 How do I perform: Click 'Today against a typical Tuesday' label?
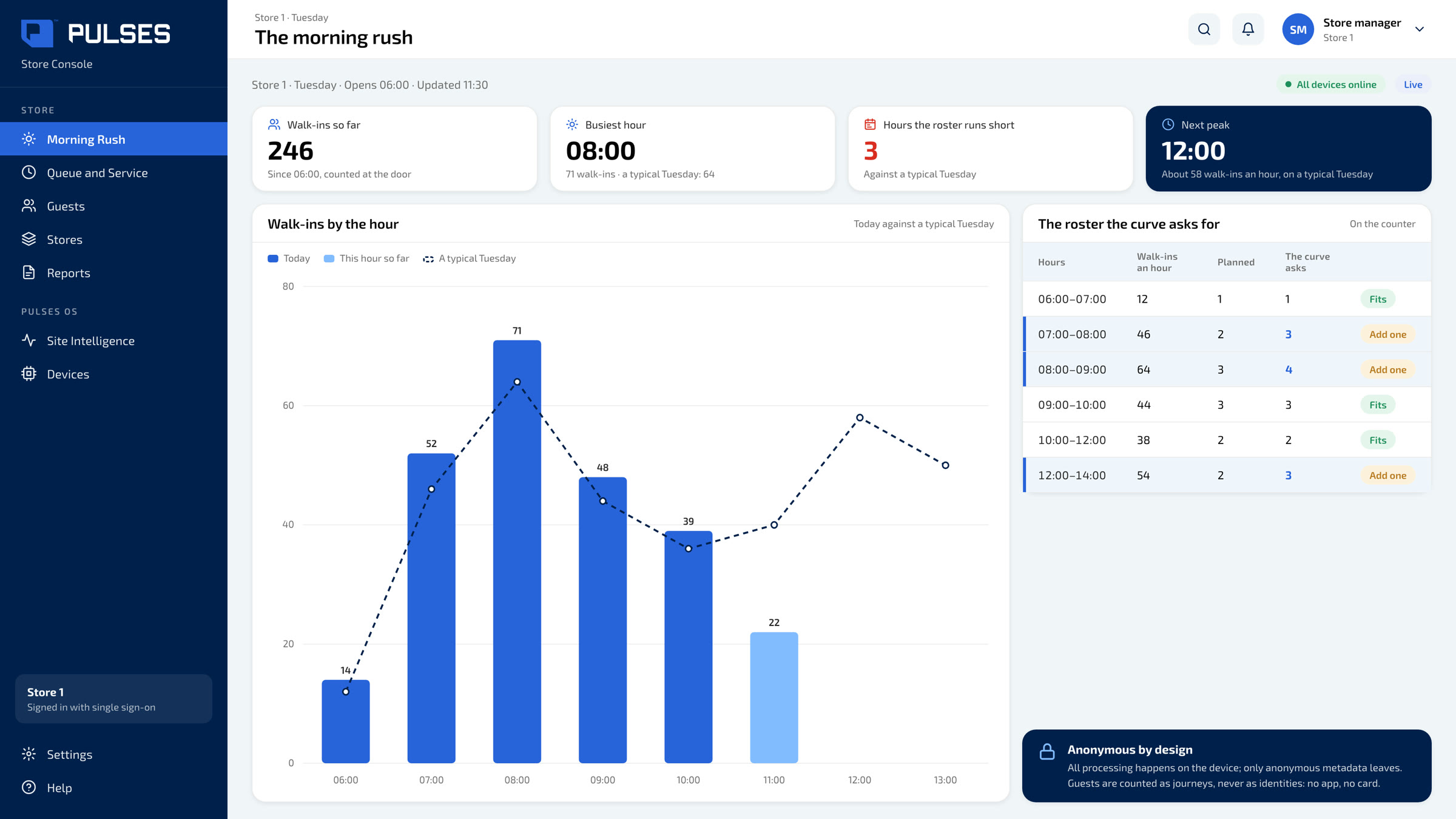coord(923,224)
